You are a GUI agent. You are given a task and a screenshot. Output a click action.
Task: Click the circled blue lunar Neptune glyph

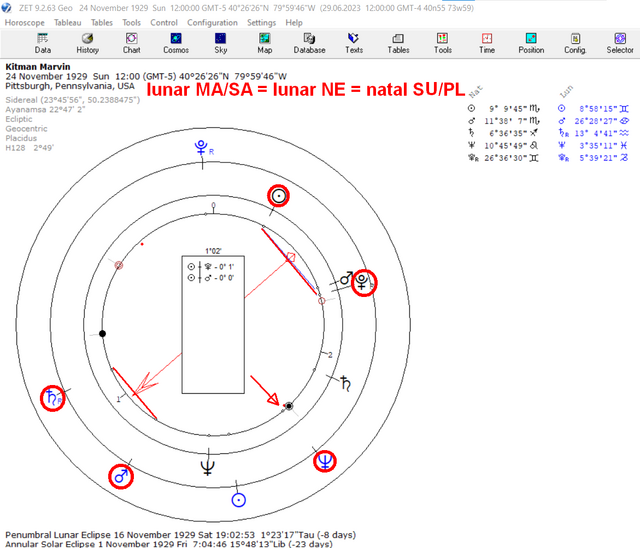point(325,461)
